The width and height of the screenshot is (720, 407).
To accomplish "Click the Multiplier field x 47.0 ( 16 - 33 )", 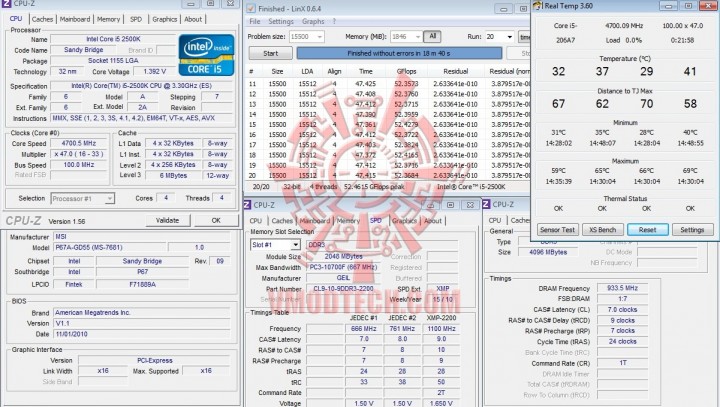I will click(x=79, y=154).
